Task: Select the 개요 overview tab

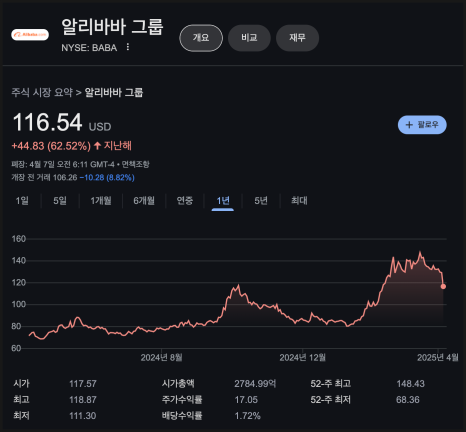Action: tap(201, 38)
